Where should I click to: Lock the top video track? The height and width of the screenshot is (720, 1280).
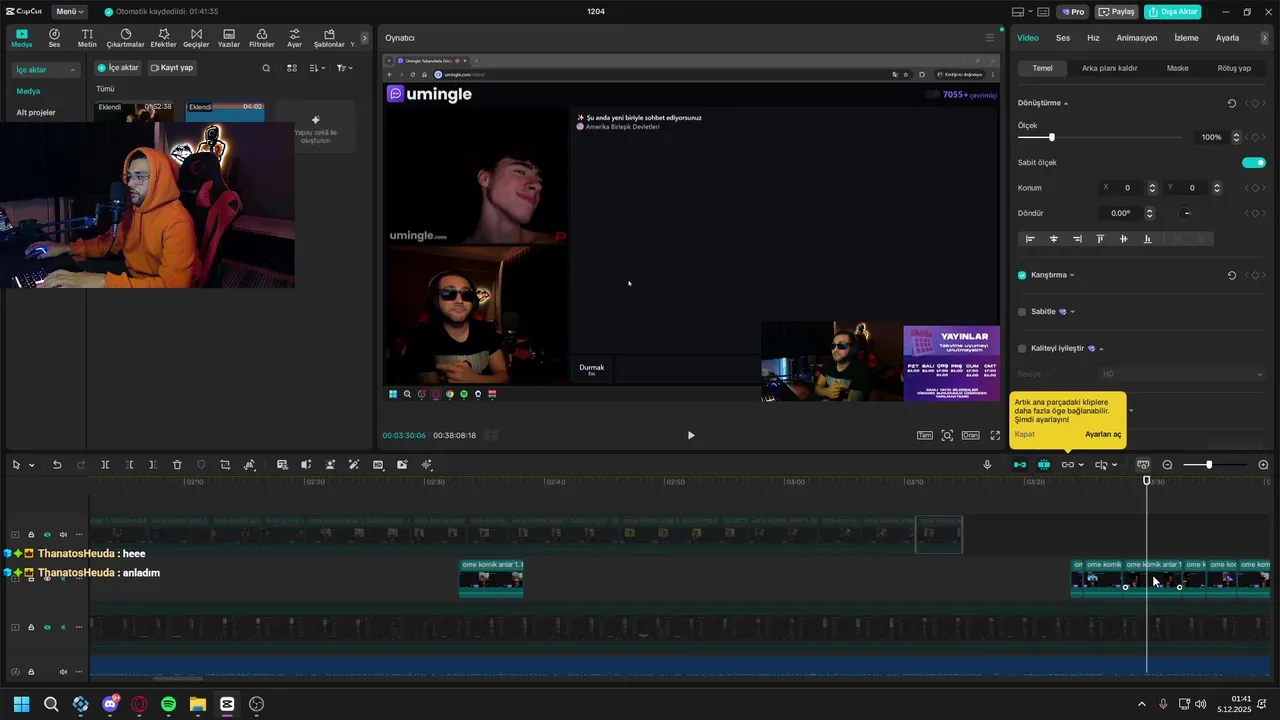coord(31,535)
